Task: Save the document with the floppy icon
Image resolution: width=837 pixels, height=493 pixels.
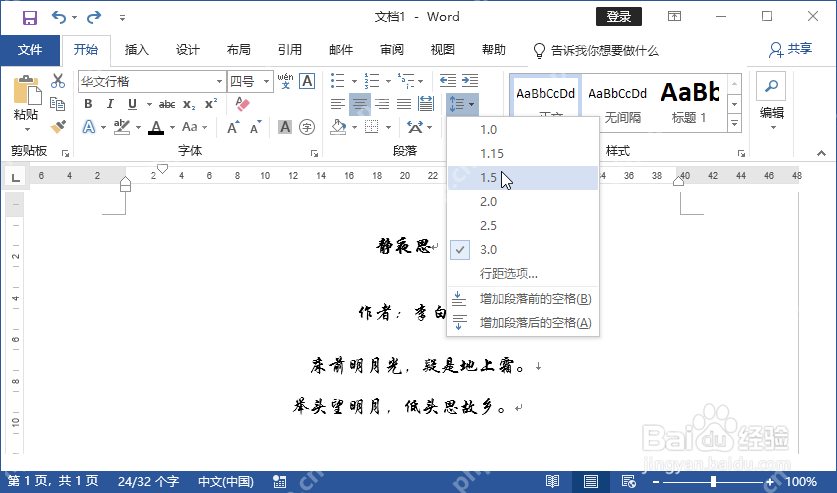Action: point(29,18)
